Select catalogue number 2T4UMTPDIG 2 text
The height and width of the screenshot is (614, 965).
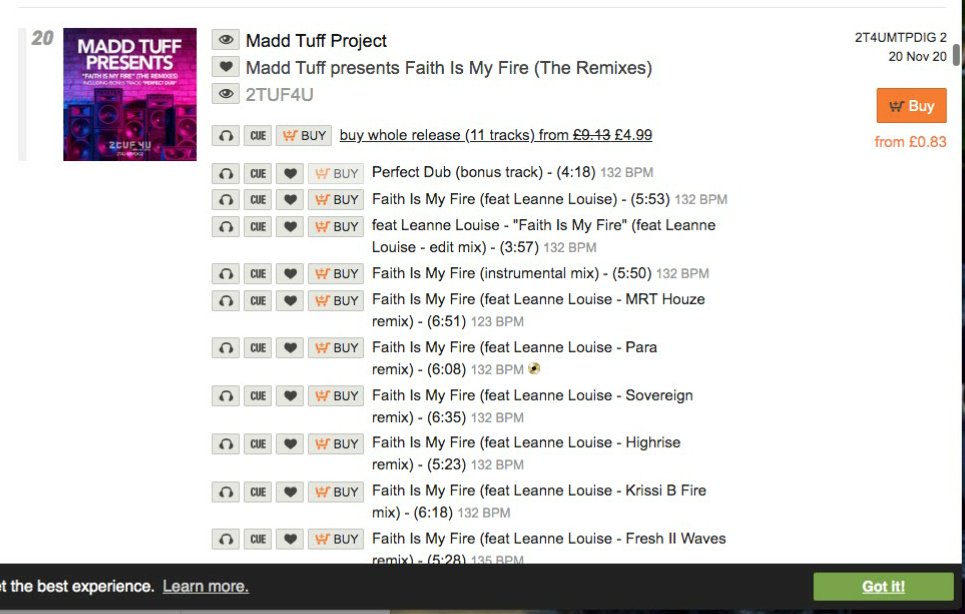(x=900, y=38)
